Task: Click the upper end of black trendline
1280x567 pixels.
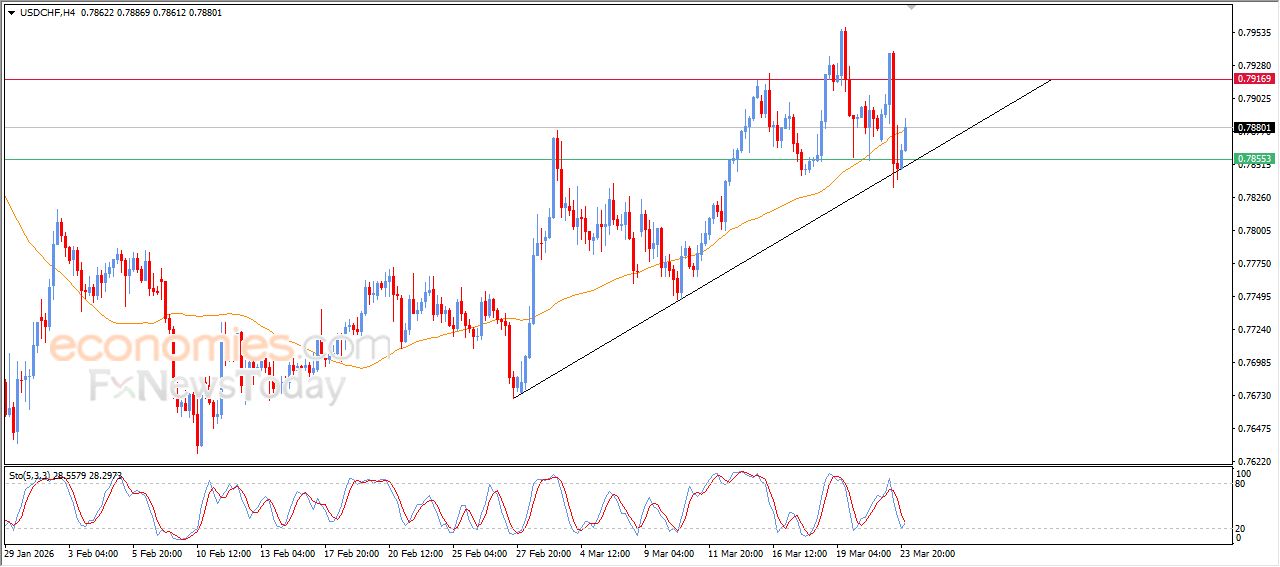Action: pyautogui.click(x=1050, y=79)
